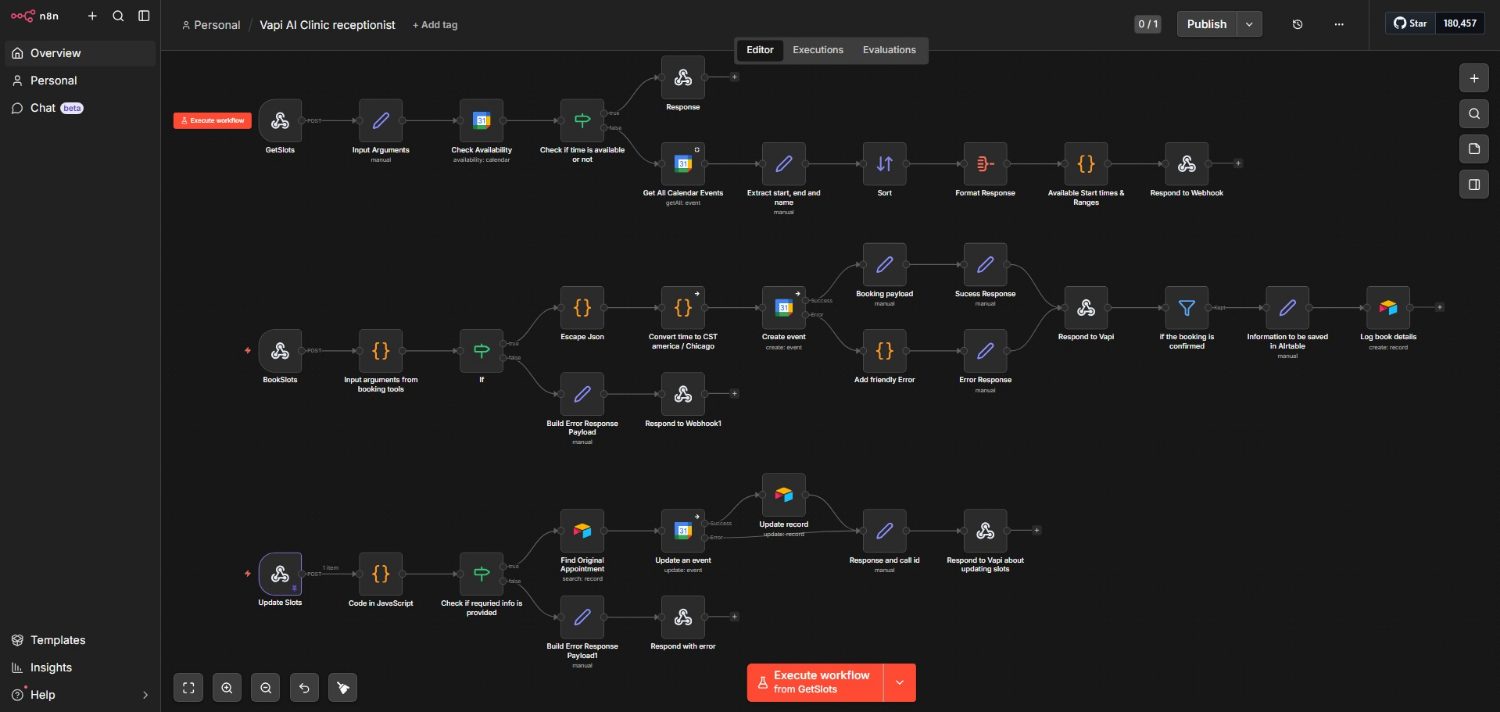Open the Escape Json code node
Screen dimensions: 1500x712
582,308
